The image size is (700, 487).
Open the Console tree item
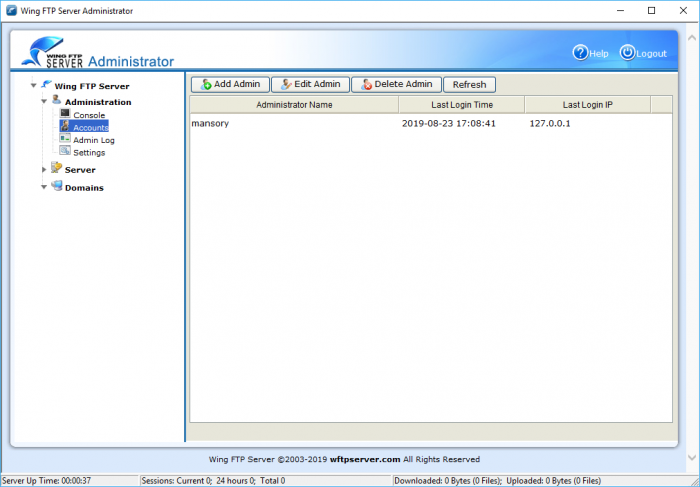[89, 115]
